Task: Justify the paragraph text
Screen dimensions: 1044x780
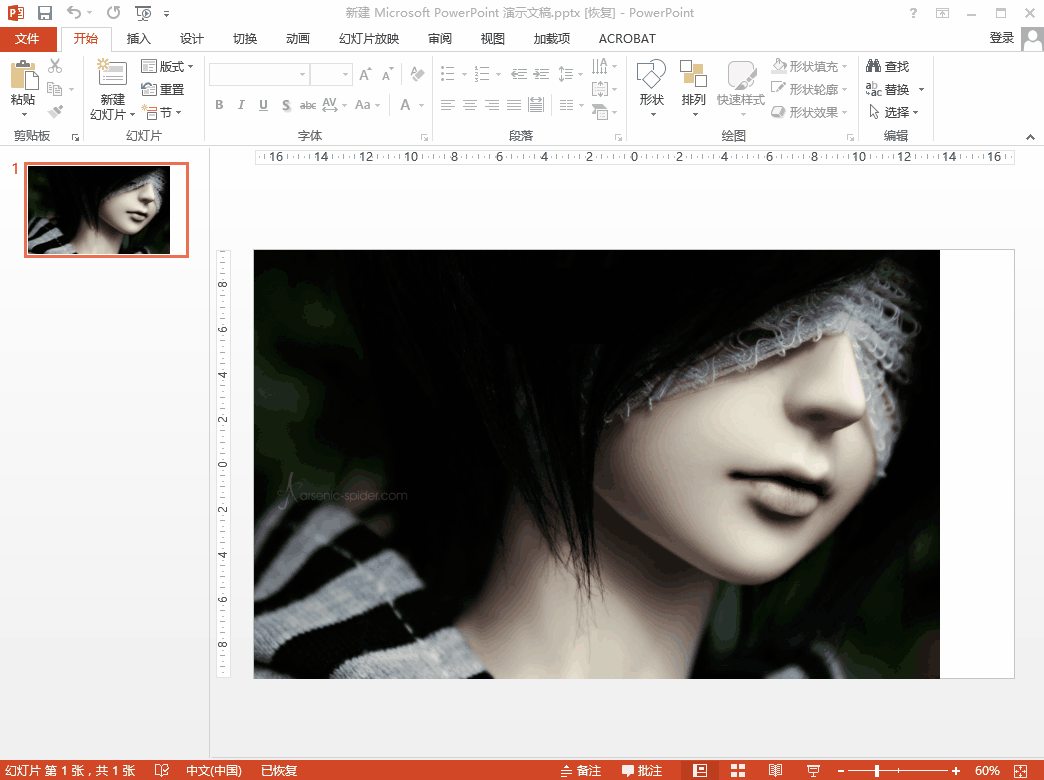Action: [x=514, y=105]
